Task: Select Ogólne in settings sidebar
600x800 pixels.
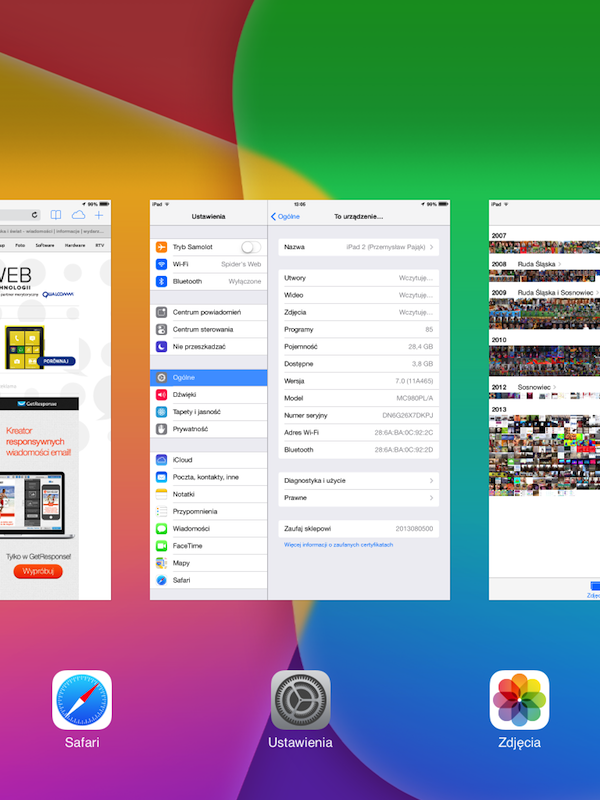Action: 209,378
